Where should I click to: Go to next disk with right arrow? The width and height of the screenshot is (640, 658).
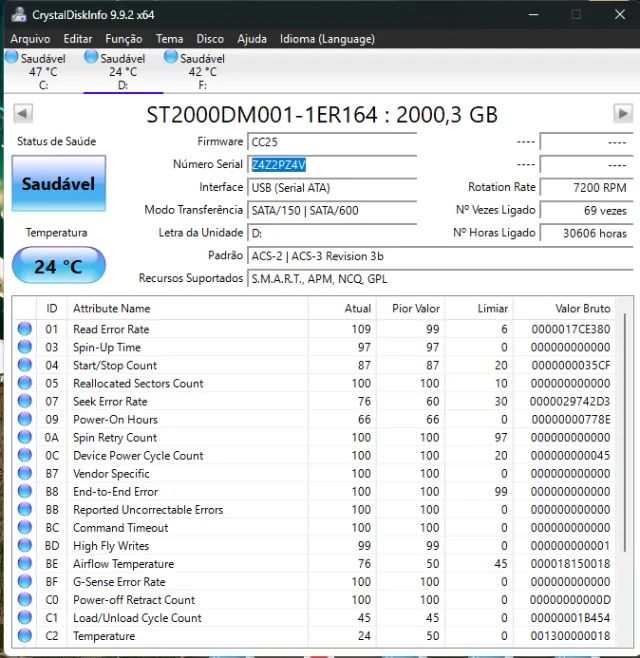pos(623,113)
